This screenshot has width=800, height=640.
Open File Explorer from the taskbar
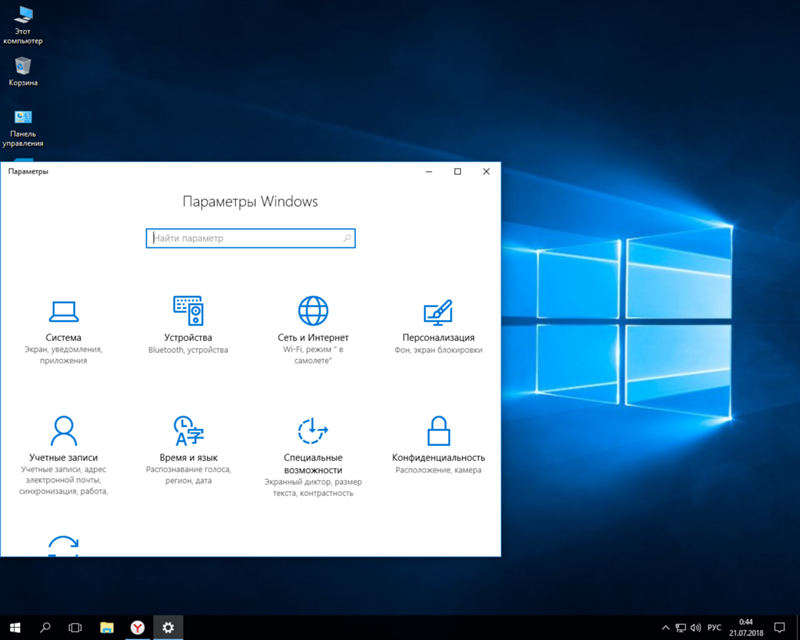point(107,628)
